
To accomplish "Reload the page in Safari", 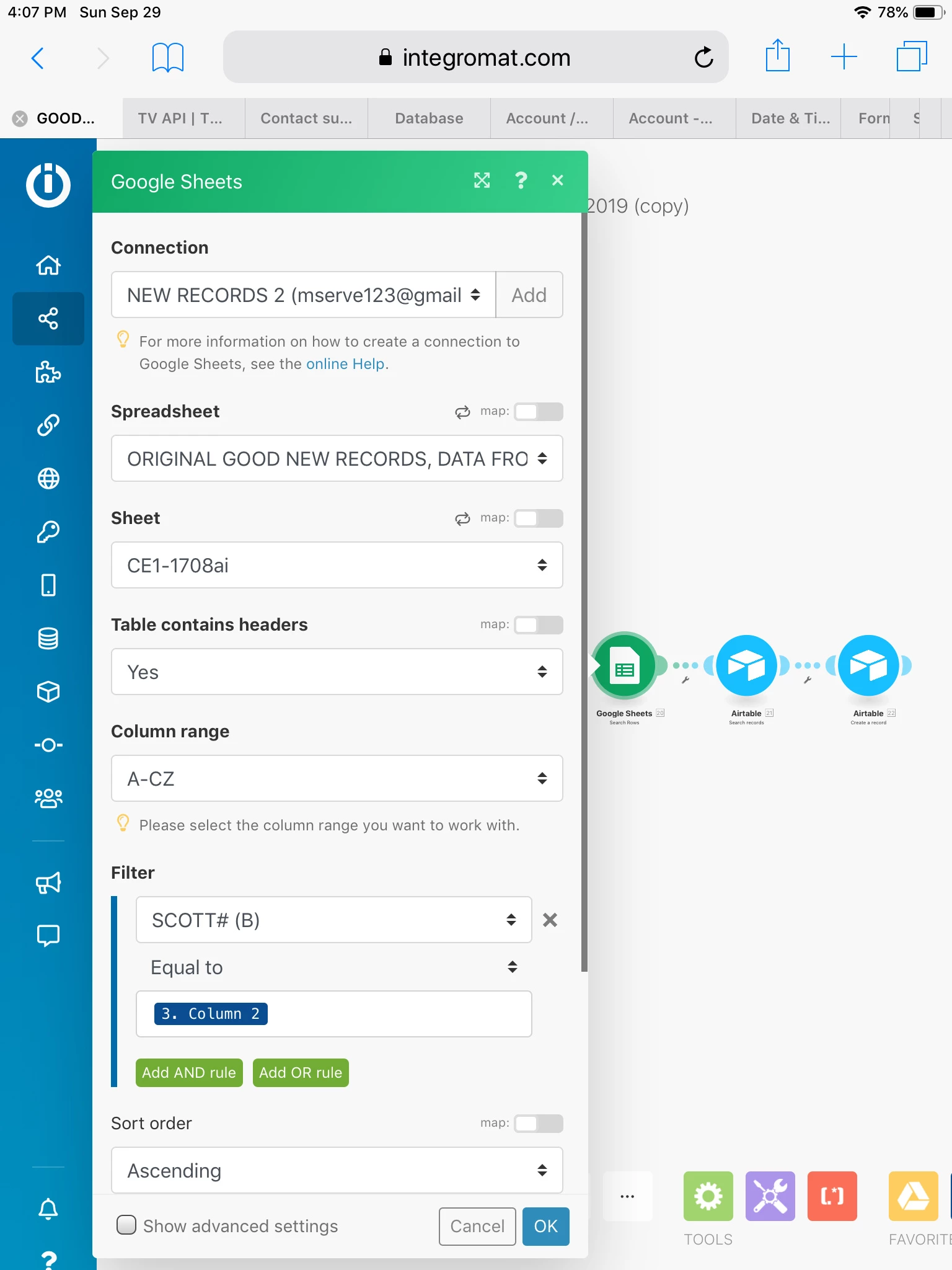I will (704, 57).
